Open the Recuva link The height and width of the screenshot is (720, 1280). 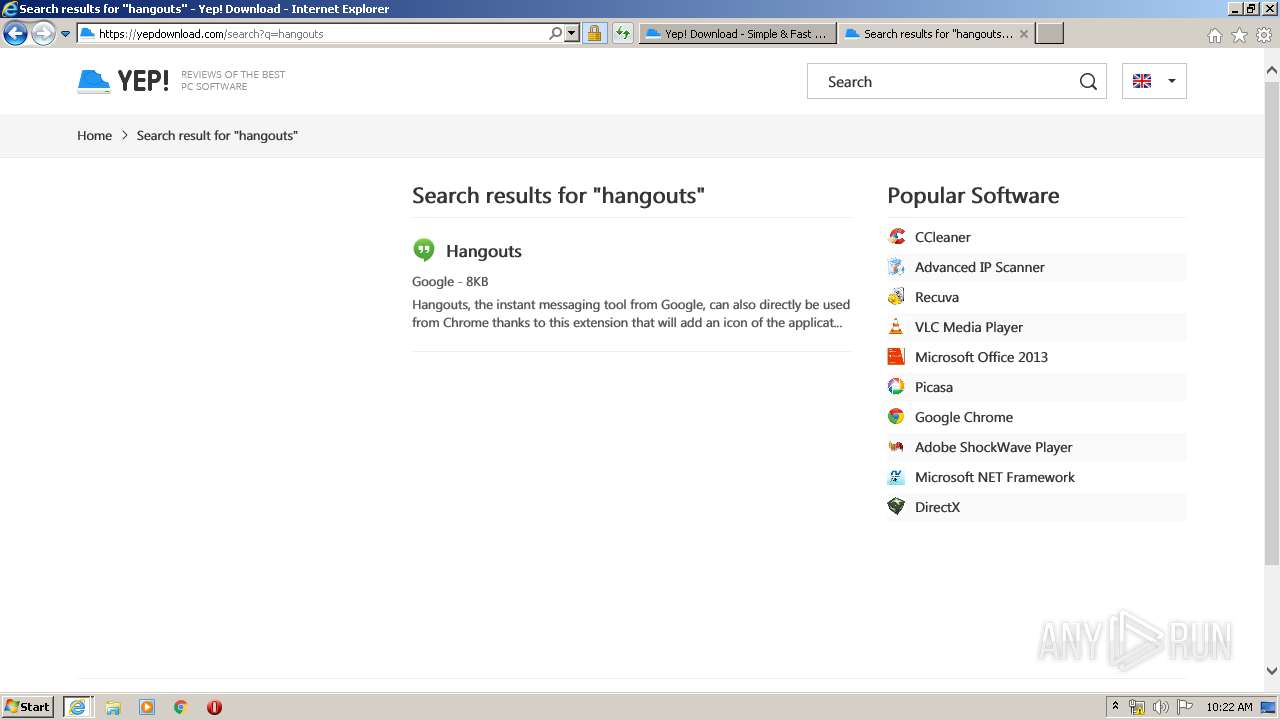(937, 297)
